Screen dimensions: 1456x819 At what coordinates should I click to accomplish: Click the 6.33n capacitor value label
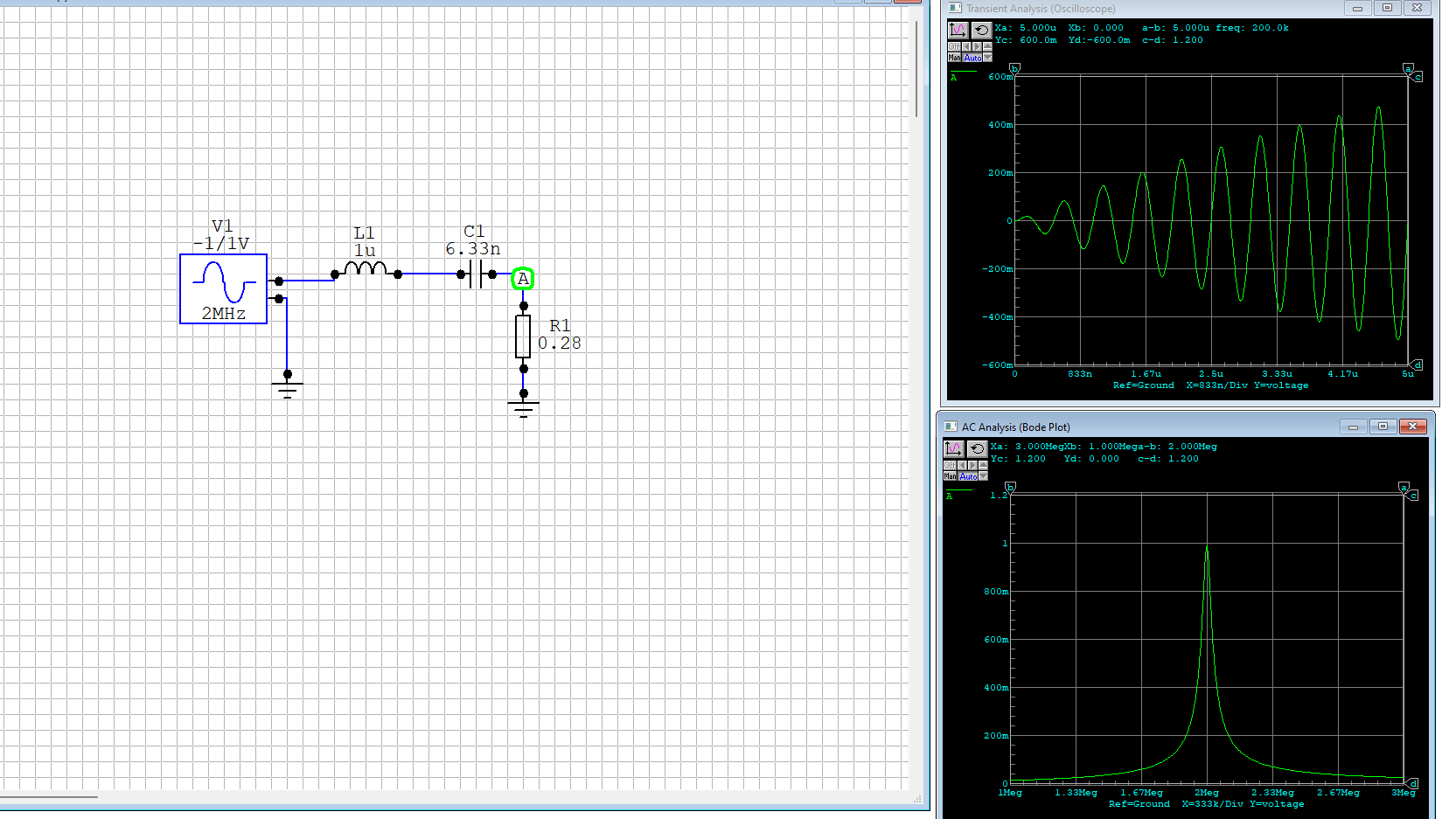coord(473,249)
